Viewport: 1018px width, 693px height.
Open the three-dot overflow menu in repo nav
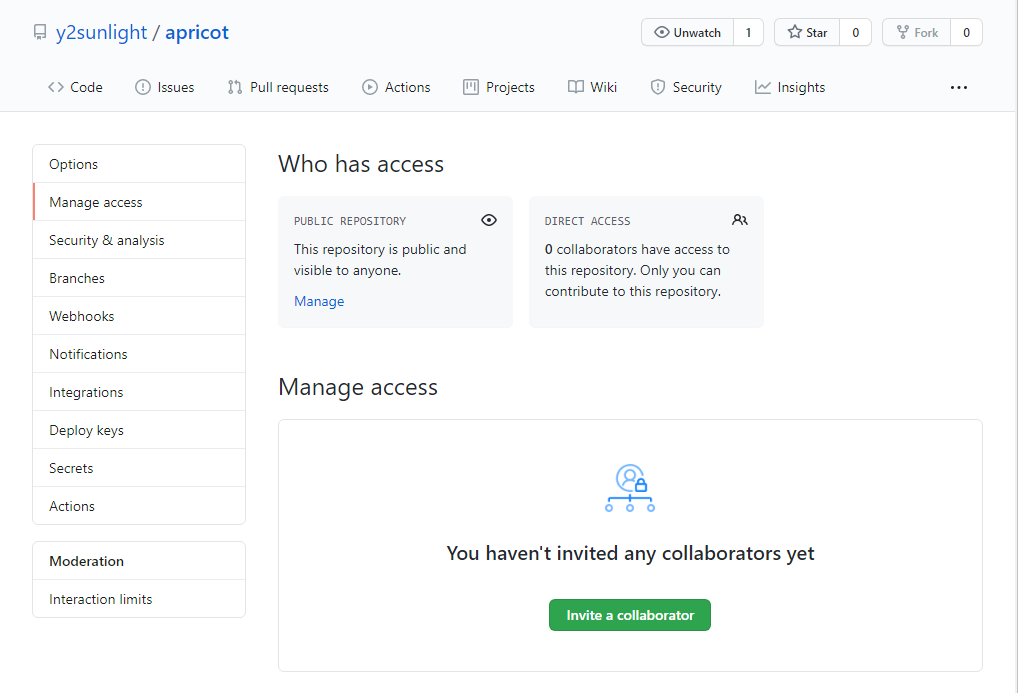[958, 88]
